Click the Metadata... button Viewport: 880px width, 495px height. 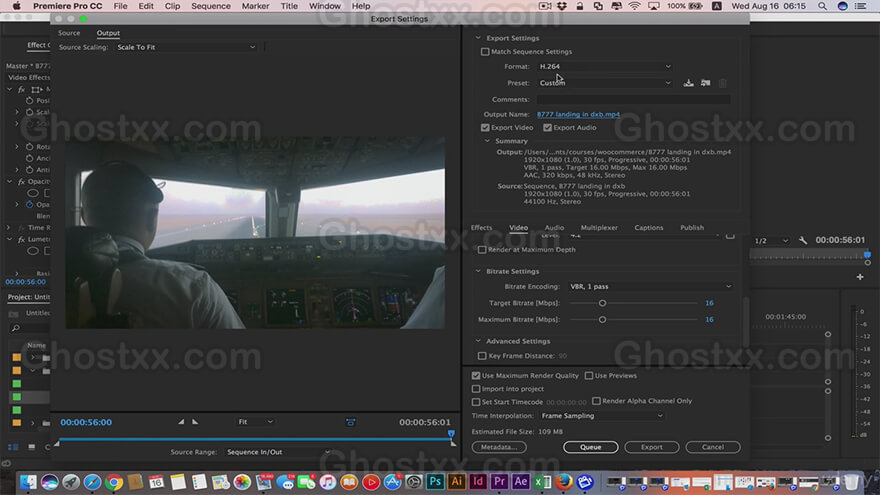[x=499, y=447]
